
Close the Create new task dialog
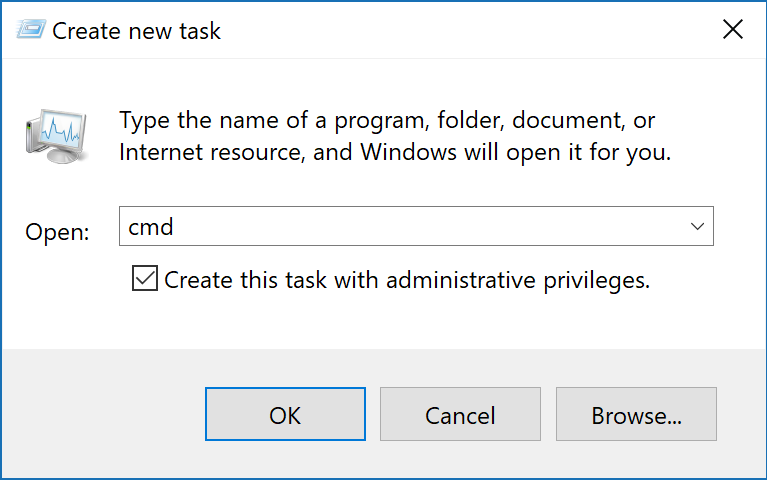[732, 30]
